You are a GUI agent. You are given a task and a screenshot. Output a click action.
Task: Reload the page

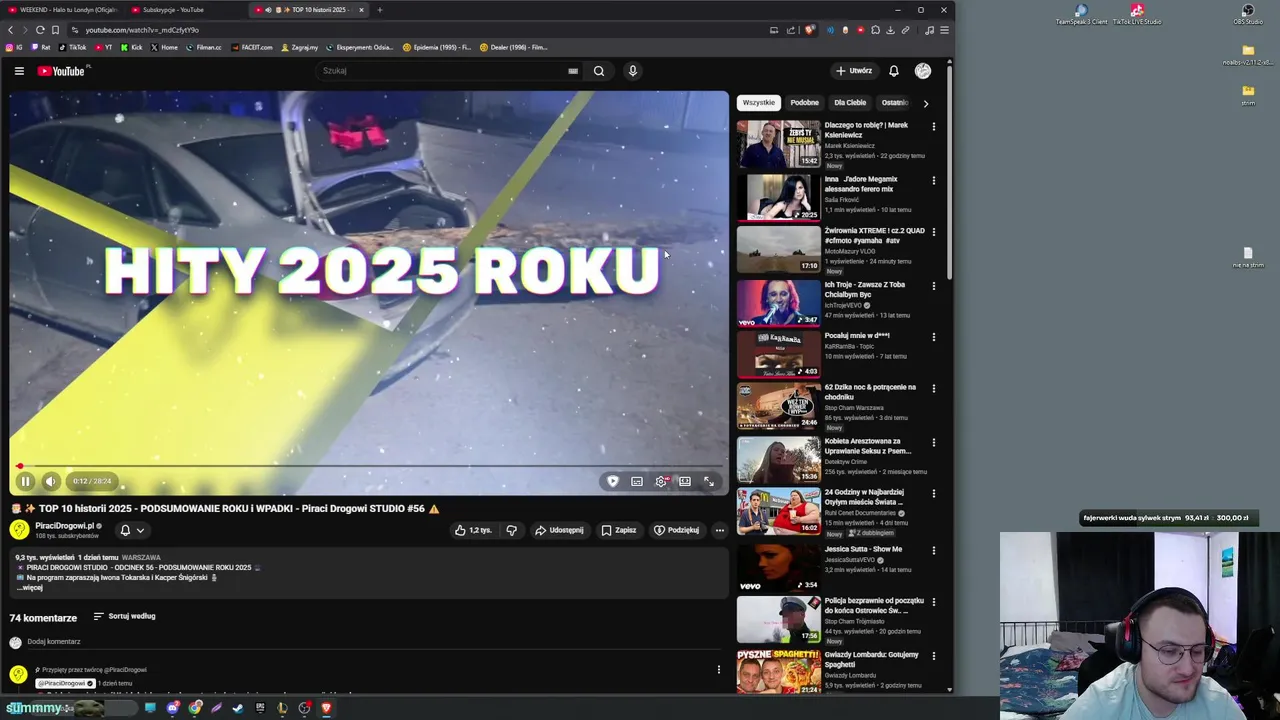click(40, 30)
